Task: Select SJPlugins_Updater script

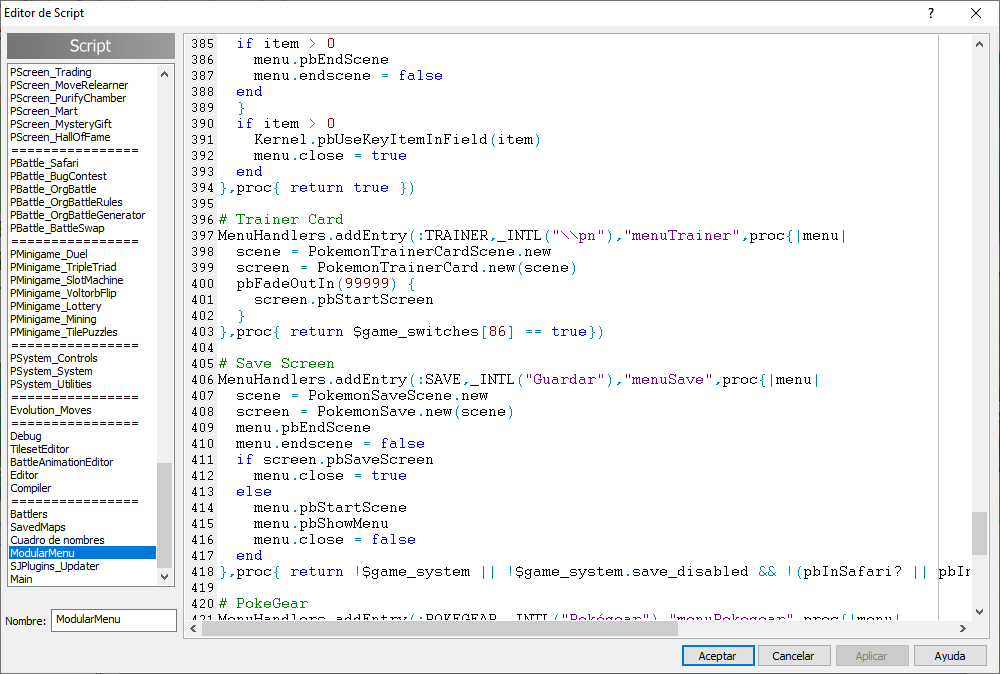Action: 55,566
